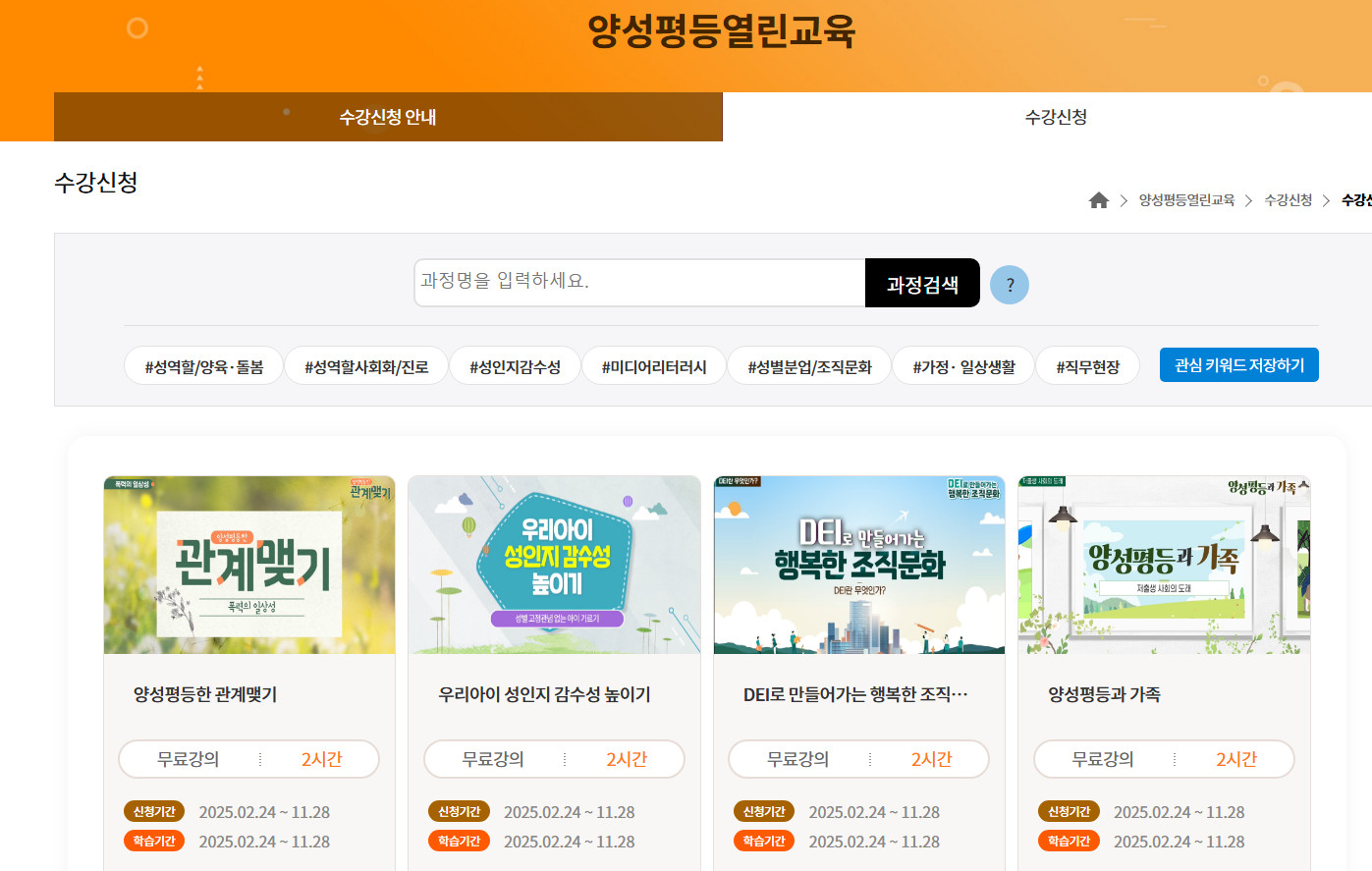This screenshot has width=1372, height=871.
Task: Click the DEI로 만들어가는 행복한 조직 title
Action: coord(855,694)
